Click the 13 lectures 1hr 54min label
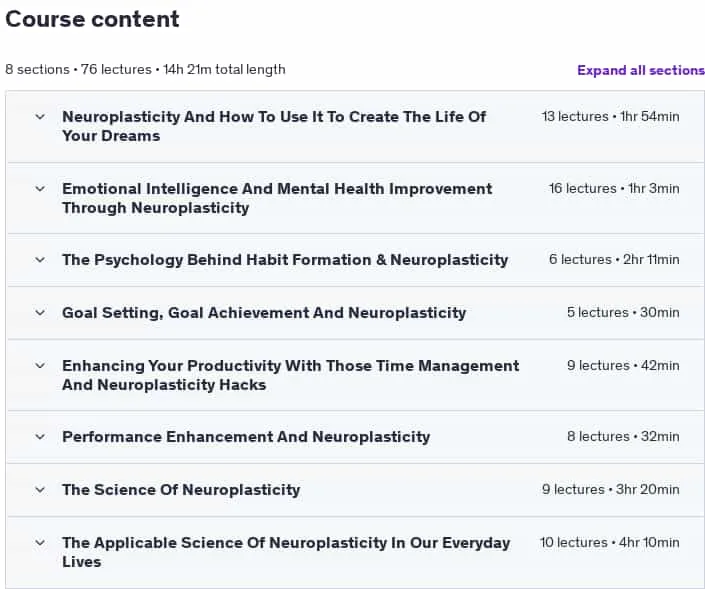The image size is (705, 589). pyautogui.click(x=611, y=117)
